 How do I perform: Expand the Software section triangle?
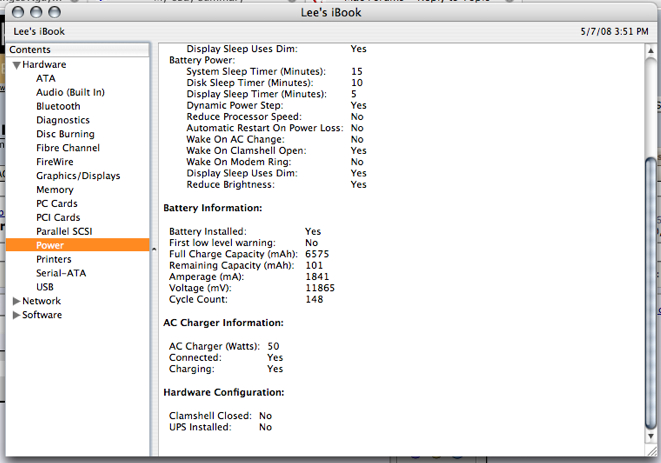pyautogui.click(x=16, y=315)
